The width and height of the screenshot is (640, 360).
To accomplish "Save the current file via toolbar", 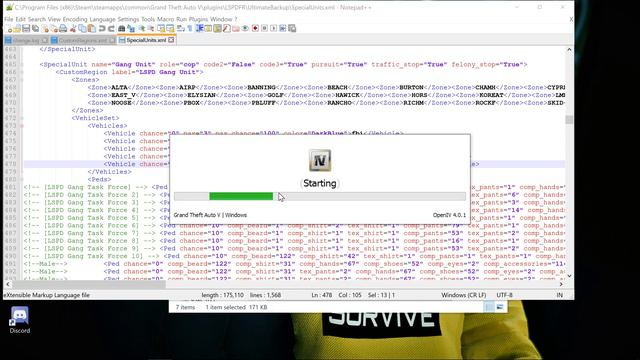I will pos(26,29).
